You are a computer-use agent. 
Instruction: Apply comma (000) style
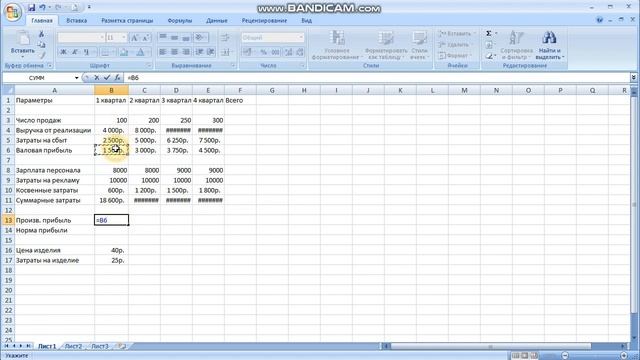(x=276, y=52)
